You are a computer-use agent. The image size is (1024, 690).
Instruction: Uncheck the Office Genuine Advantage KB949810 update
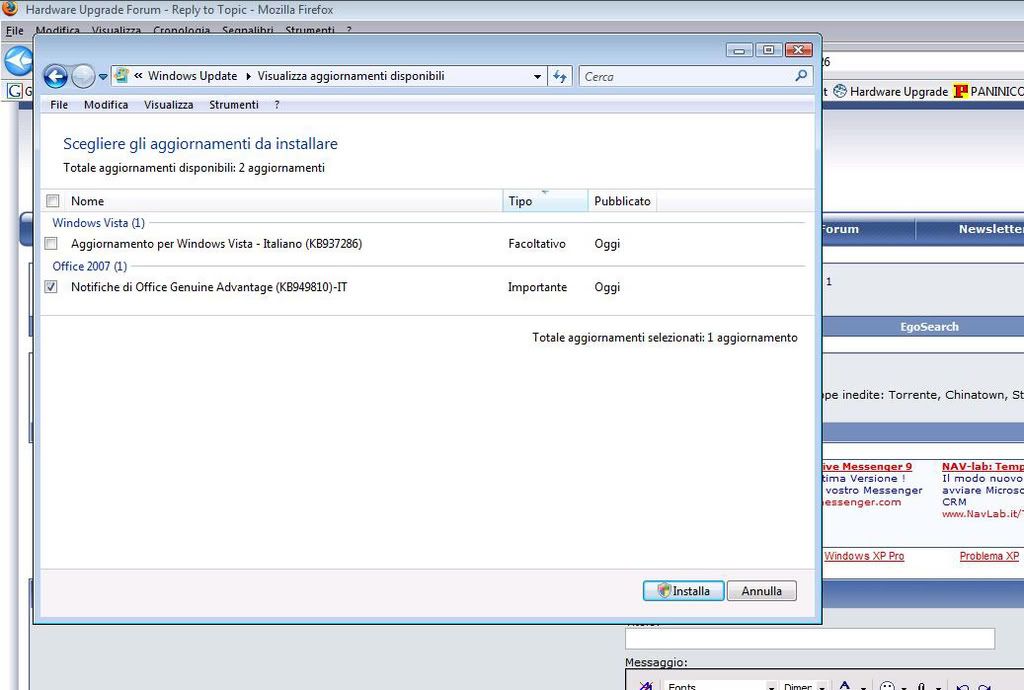tap(51, 287)
